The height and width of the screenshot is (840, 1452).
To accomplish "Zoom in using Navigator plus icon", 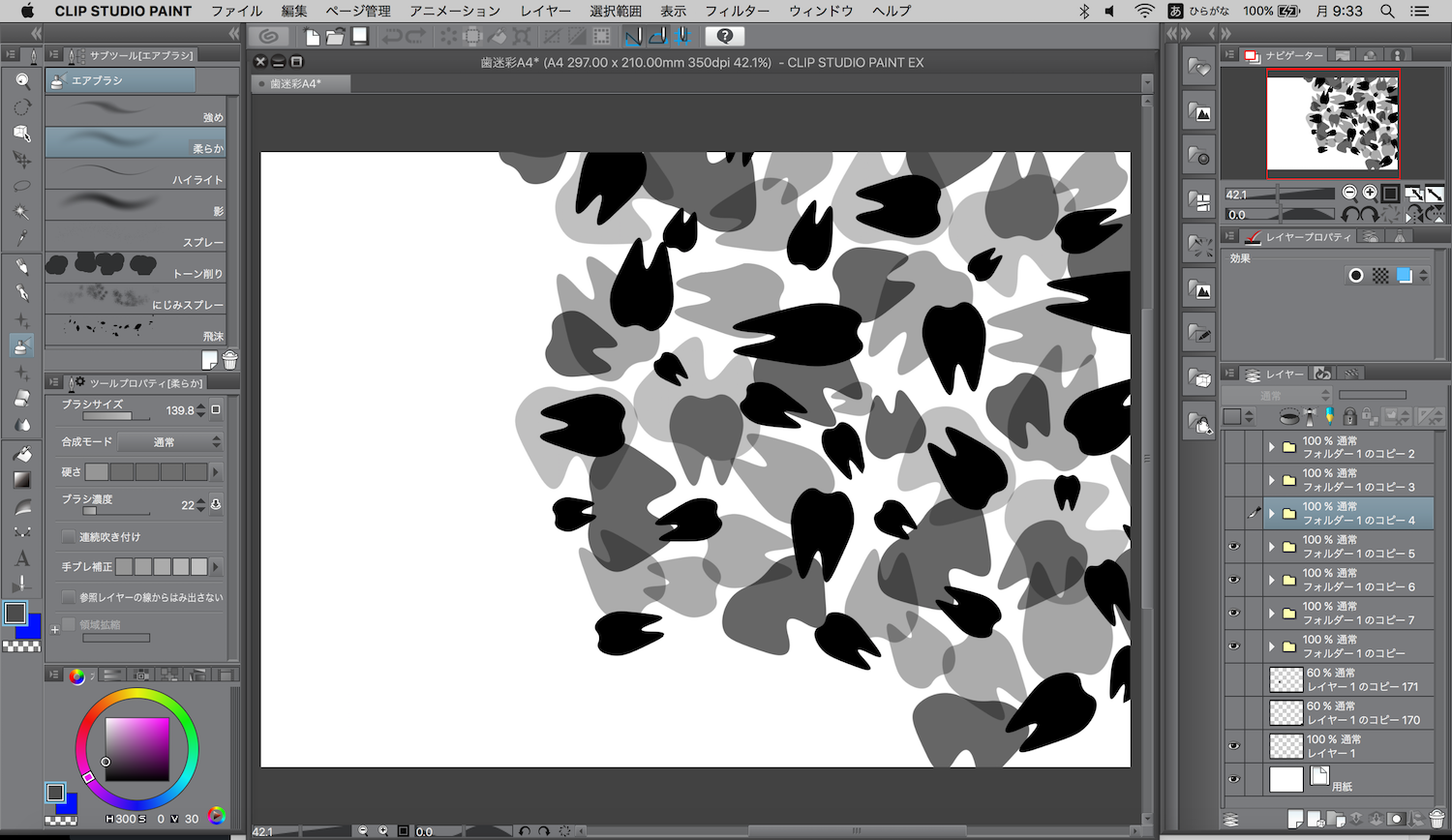I will pos(1370,193).
